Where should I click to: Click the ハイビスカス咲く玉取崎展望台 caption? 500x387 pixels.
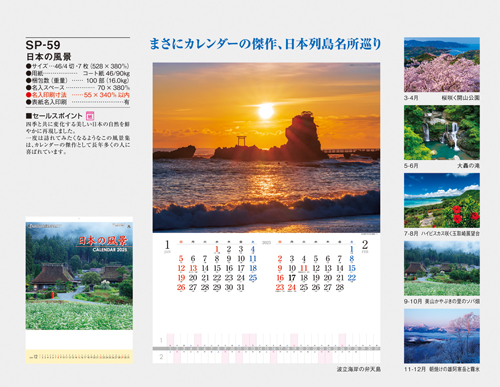[x=450, y=234]
